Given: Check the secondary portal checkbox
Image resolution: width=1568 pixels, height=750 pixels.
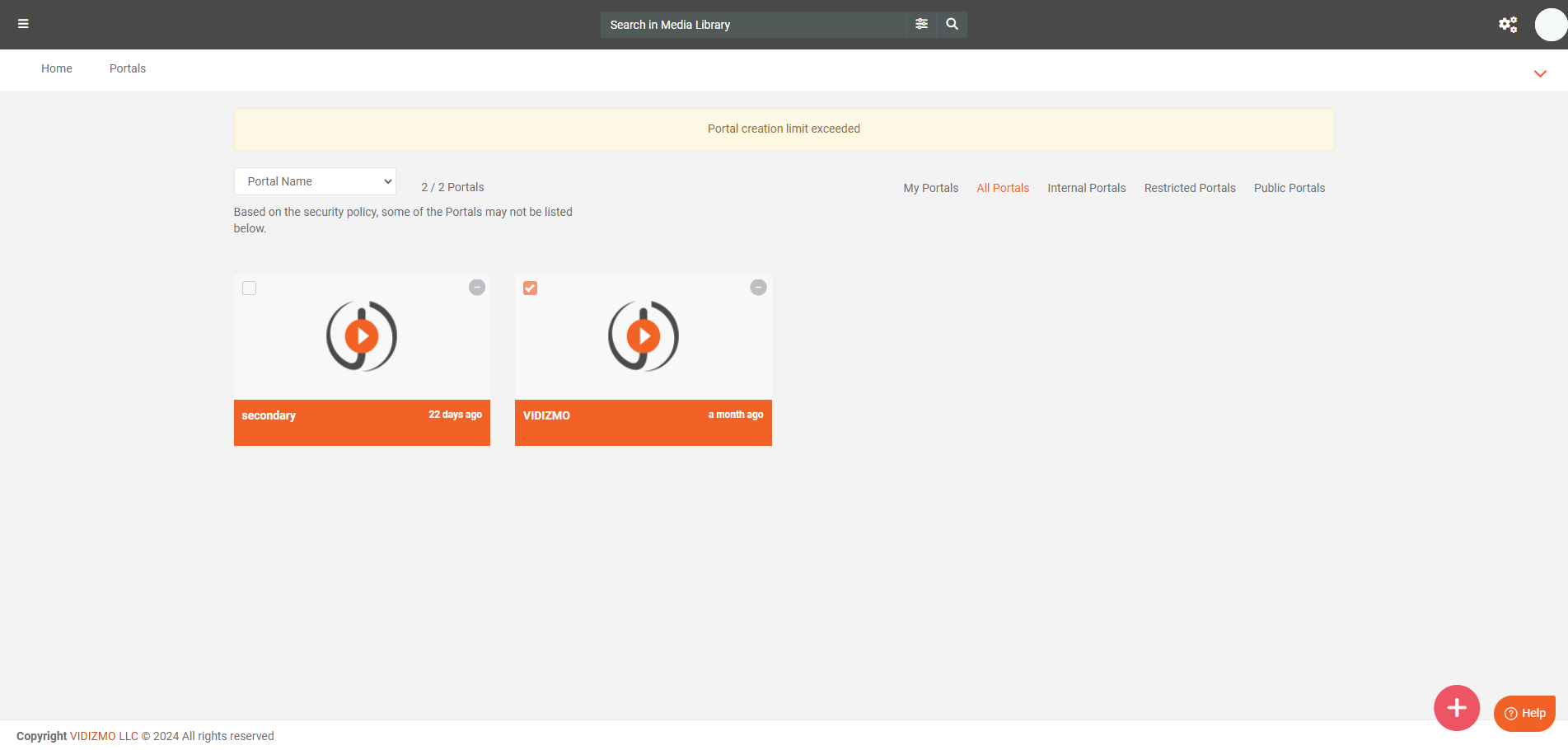Looking at the screenshot, I should click(249, 288).
